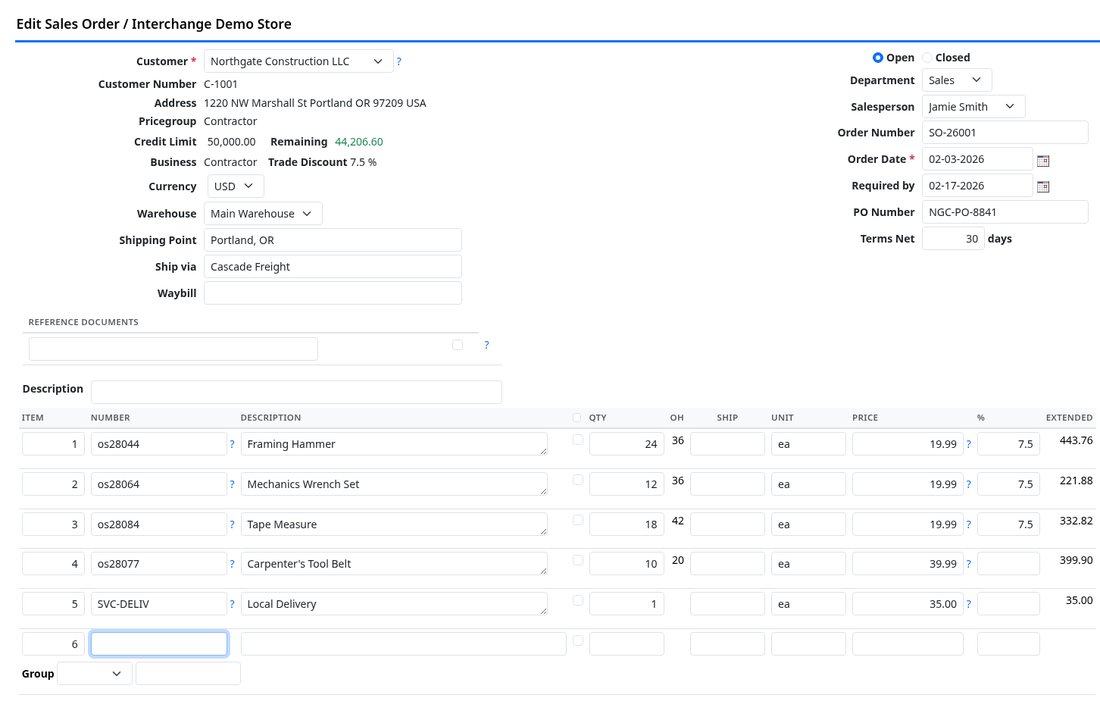The height and width of the screenshot is (720, 1100).
Task: Open the Order Date calendar picker icon
Action: coord(1042,161)
